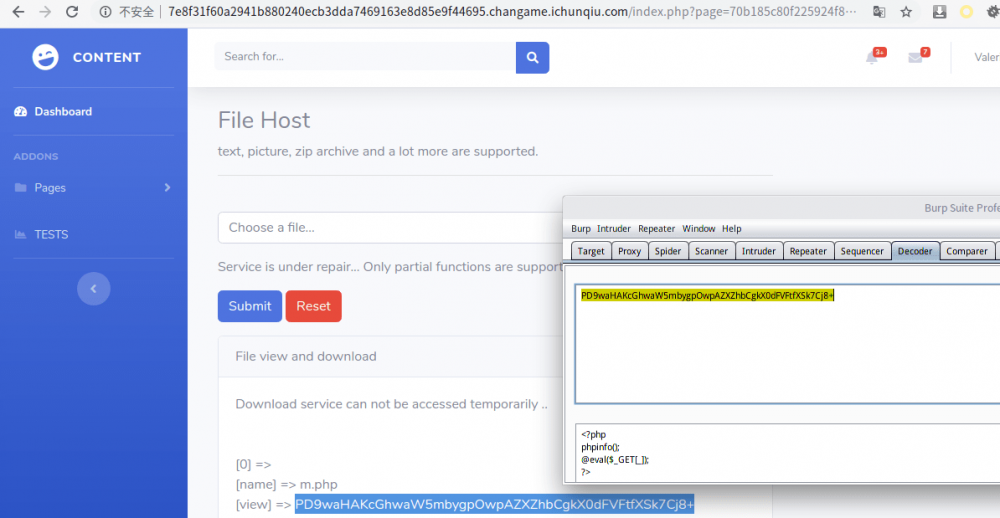Viewport: 1000px width, 518px height.
Task: Open the Help menu in Burp Suite
Action: [x=732, y=228]
